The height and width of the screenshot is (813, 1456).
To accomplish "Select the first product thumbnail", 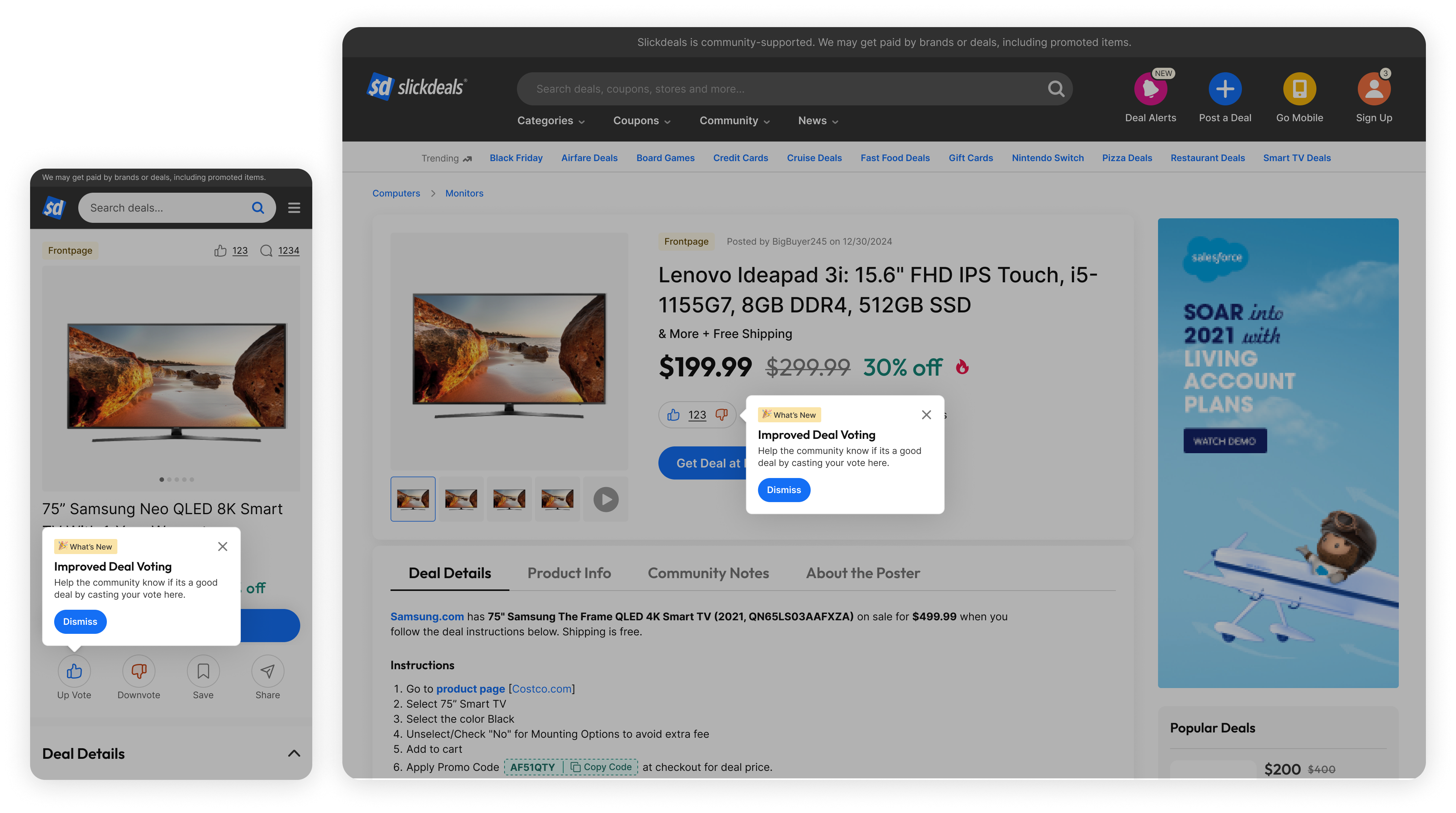I will click(413, 499).
